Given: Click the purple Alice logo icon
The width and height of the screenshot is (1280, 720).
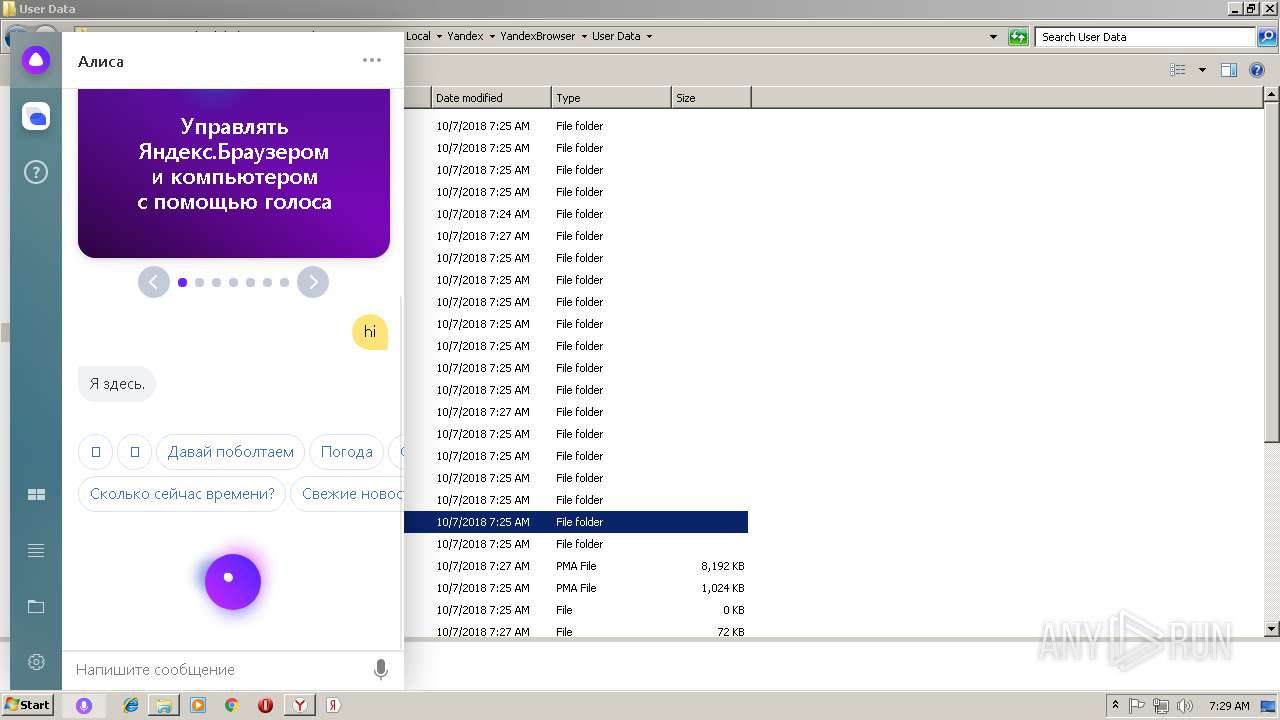Looking at the screenshot, I should 36,60.
